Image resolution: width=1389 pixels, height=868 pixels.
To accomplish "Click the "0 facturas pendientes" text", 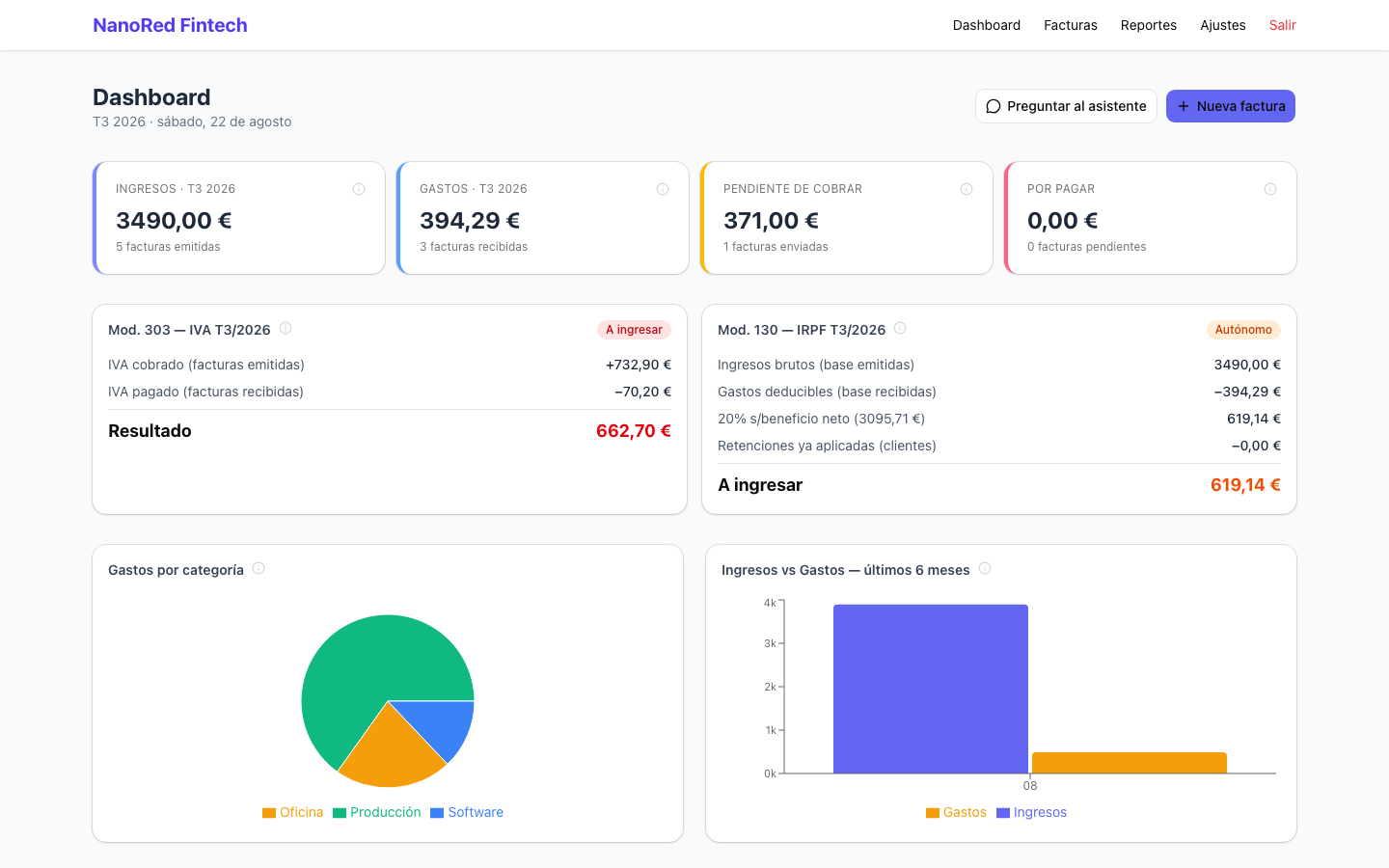I will [1087, 247].
